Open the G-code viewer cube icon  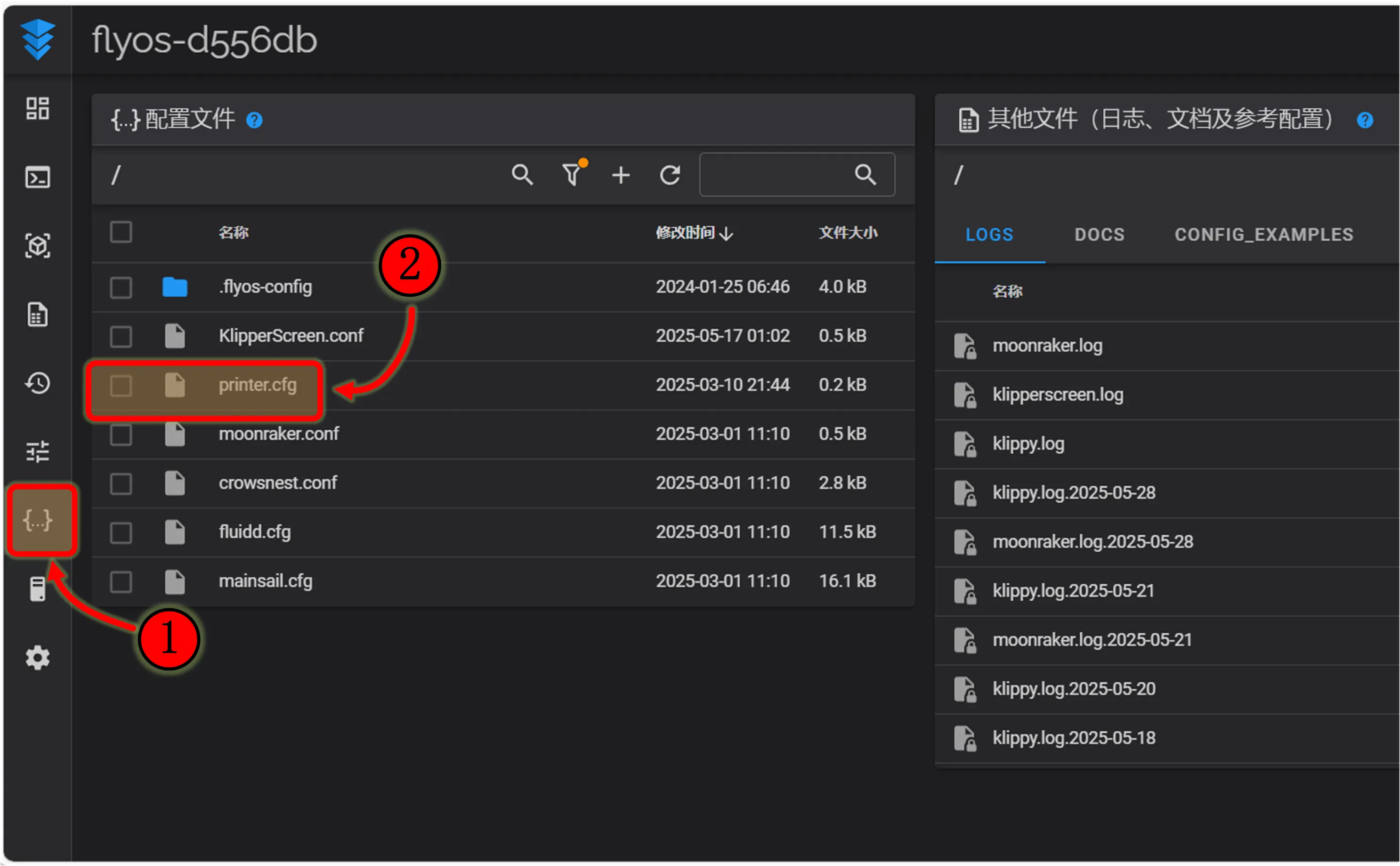(37, 245)
